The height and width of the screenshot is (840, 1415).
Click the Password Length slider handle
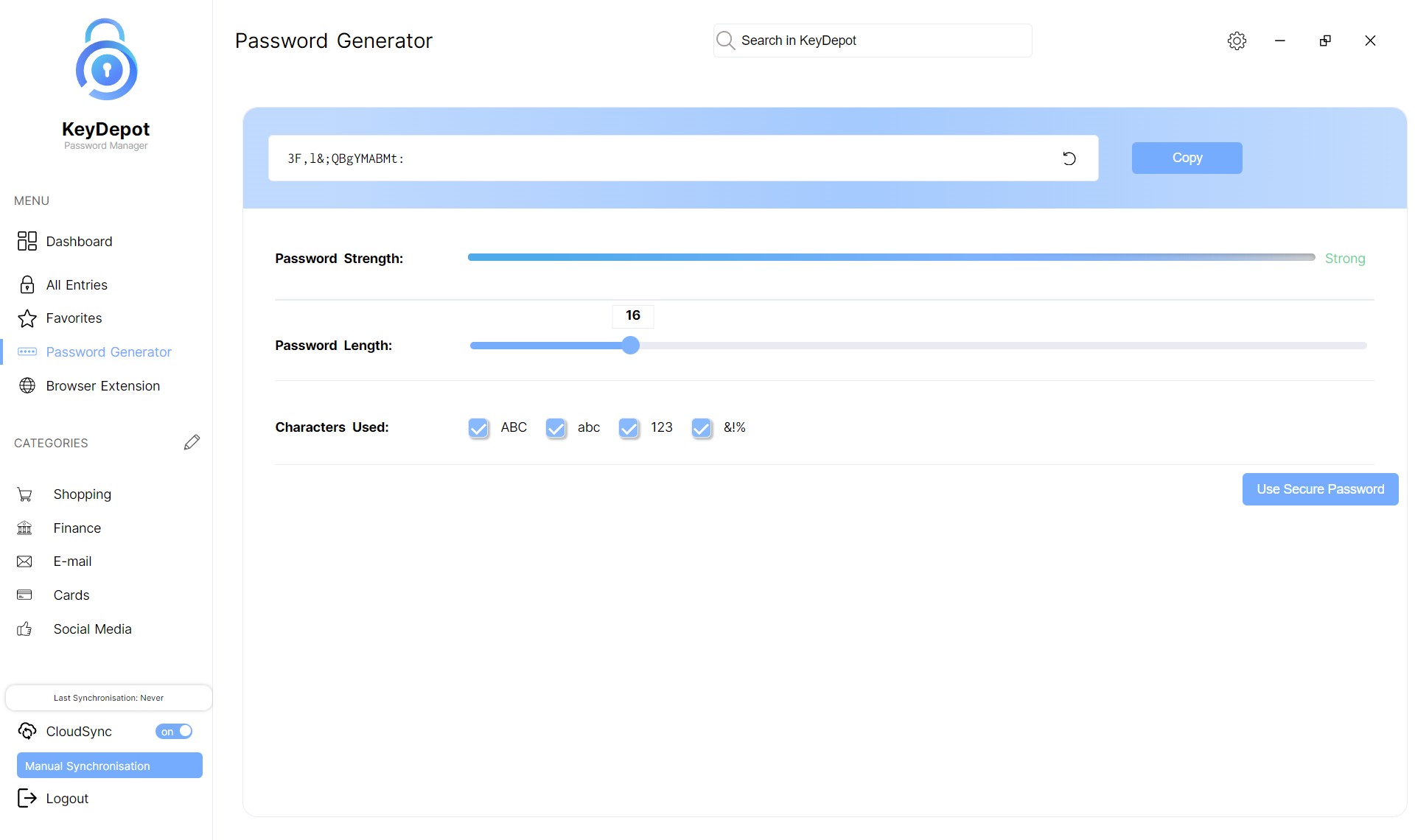(630, 346)
